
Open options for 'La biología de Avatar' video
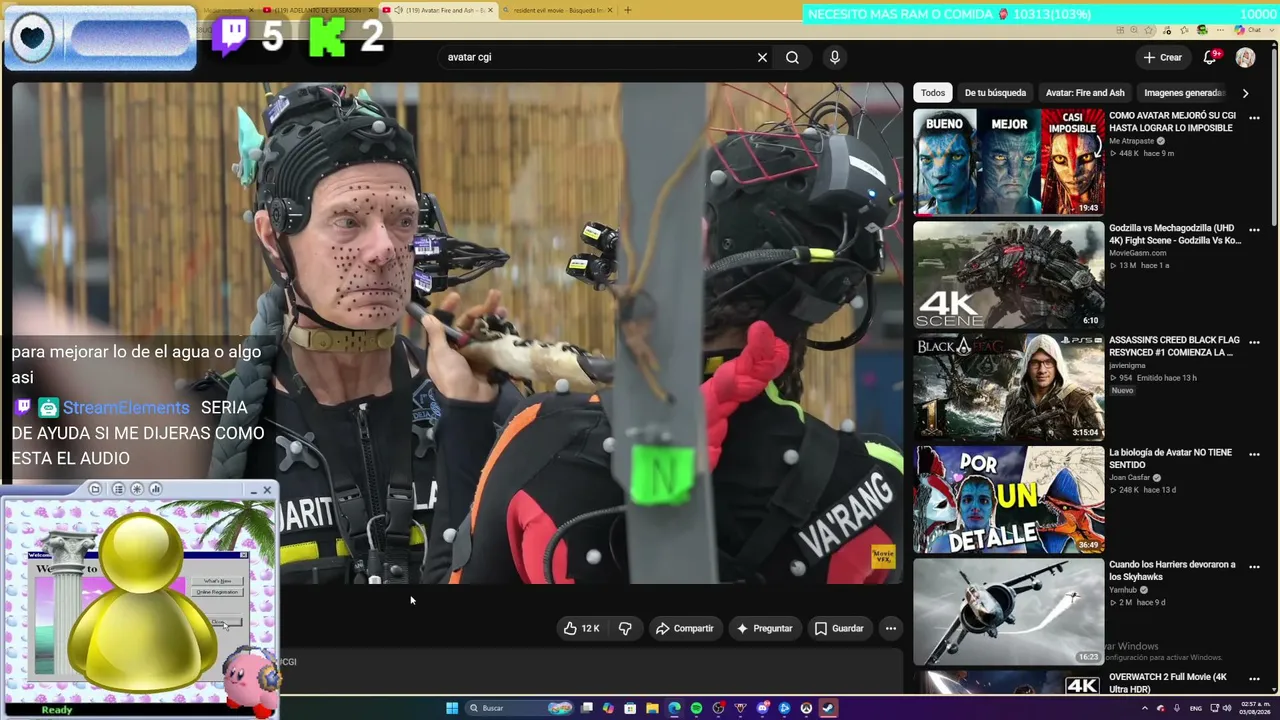[x=1254, y=454]
